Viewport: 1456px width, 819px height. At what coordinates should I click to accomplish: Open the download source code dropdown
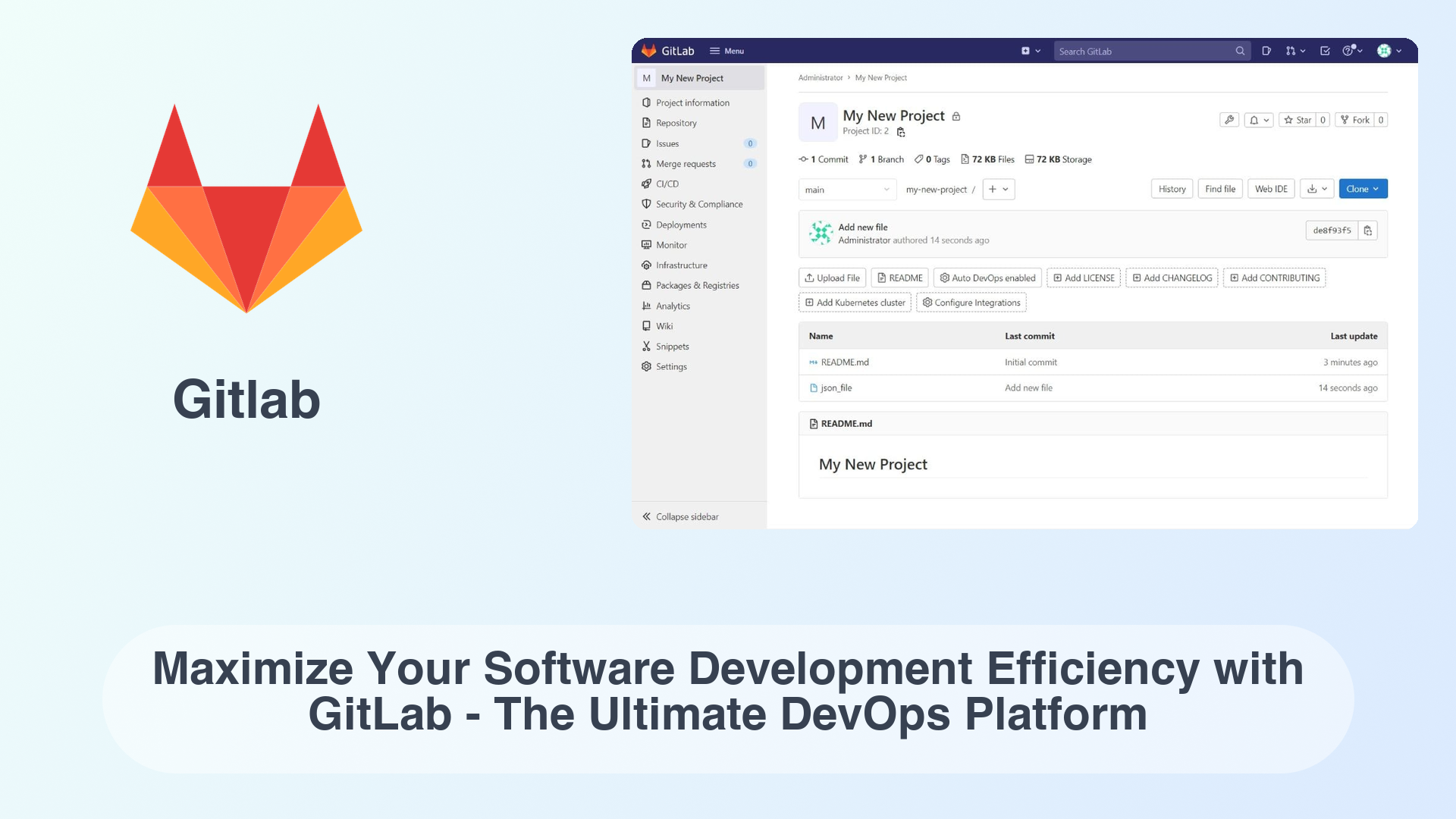coord(1316,189)
